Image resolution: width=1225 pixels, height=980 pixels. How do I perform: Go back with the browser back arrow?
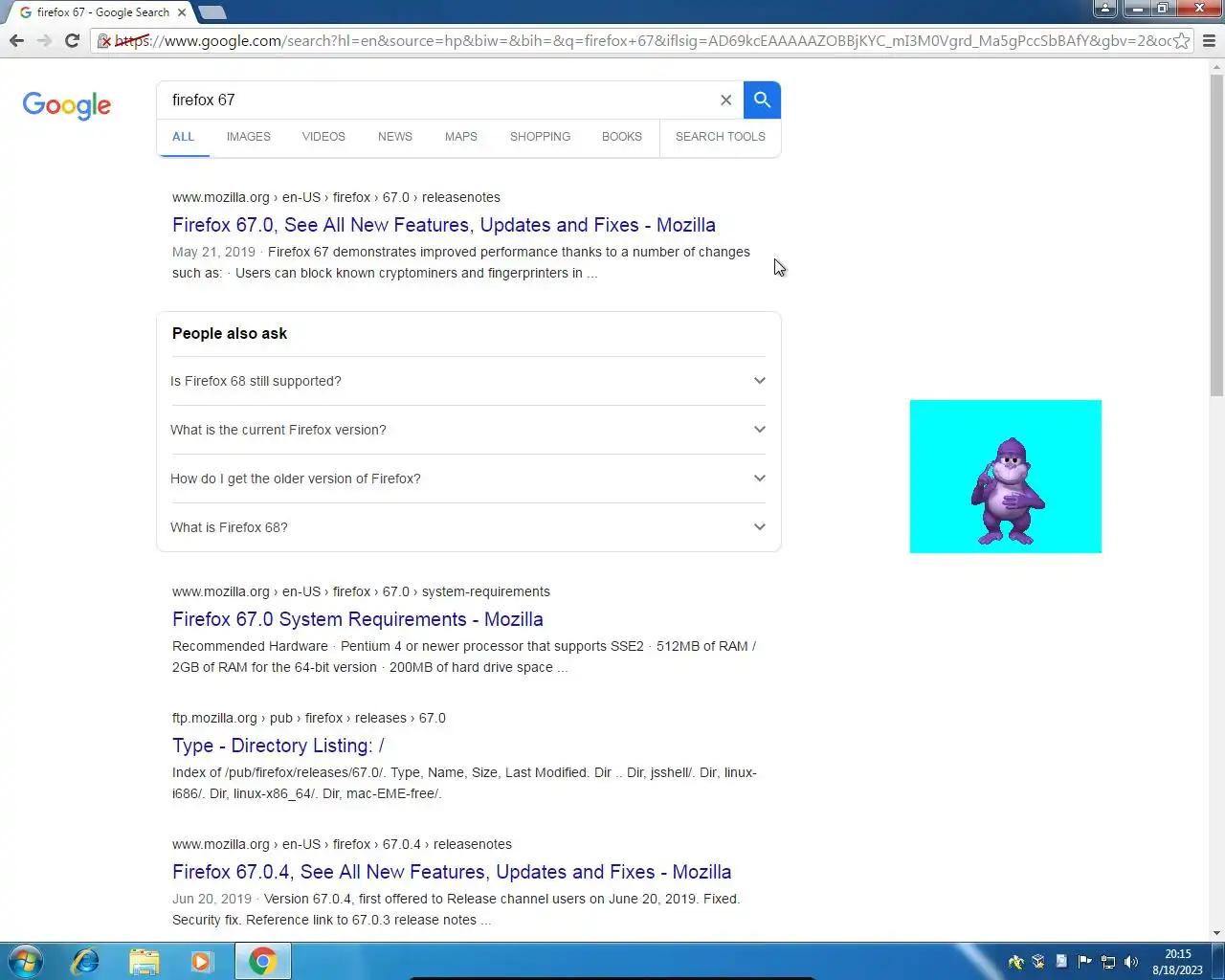tap(16, 40)
